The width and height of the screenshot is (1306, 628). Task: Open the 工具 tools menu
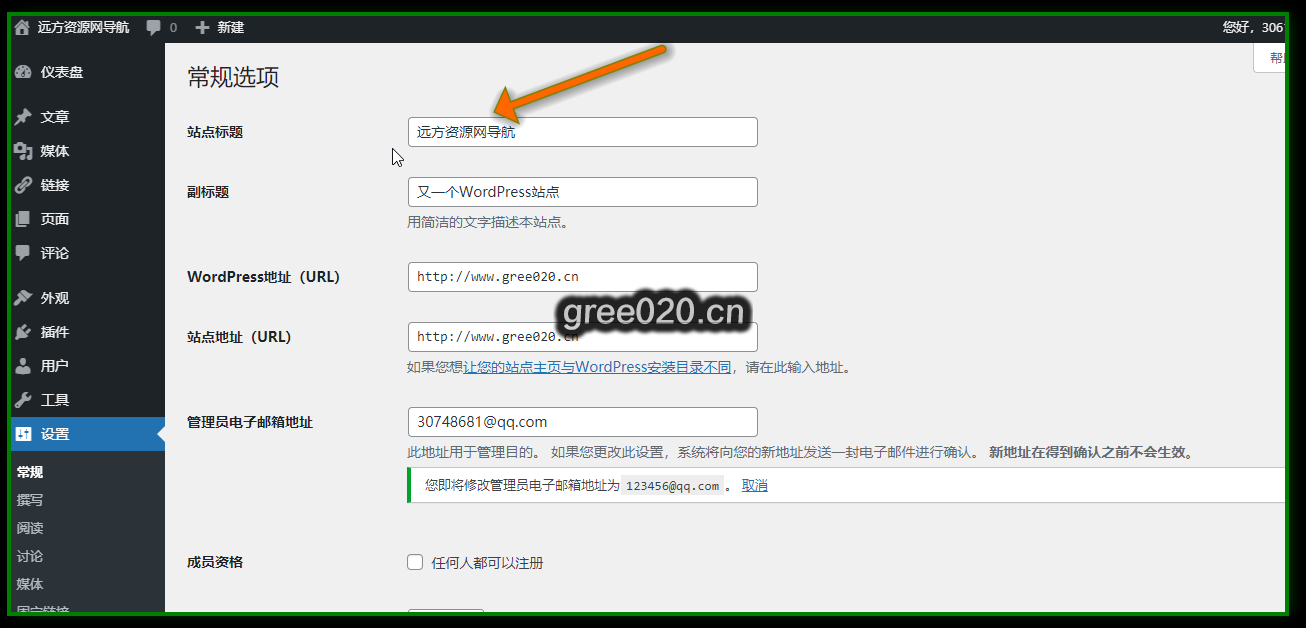54,400
